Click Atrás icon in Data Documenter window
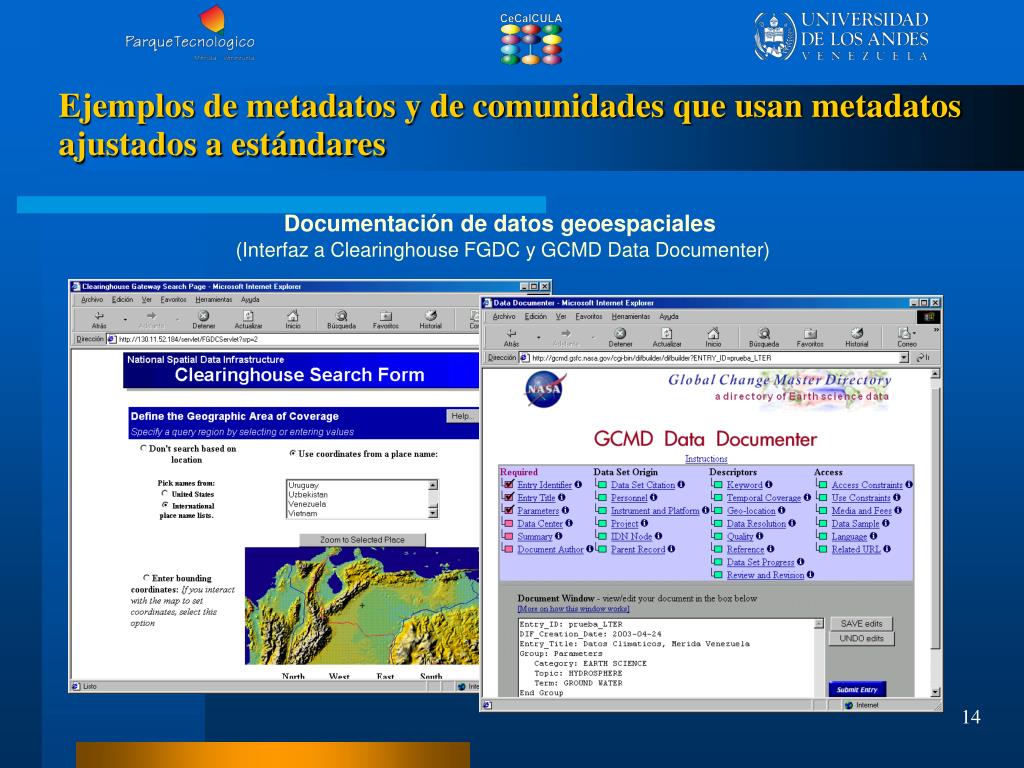 [511, 333]
